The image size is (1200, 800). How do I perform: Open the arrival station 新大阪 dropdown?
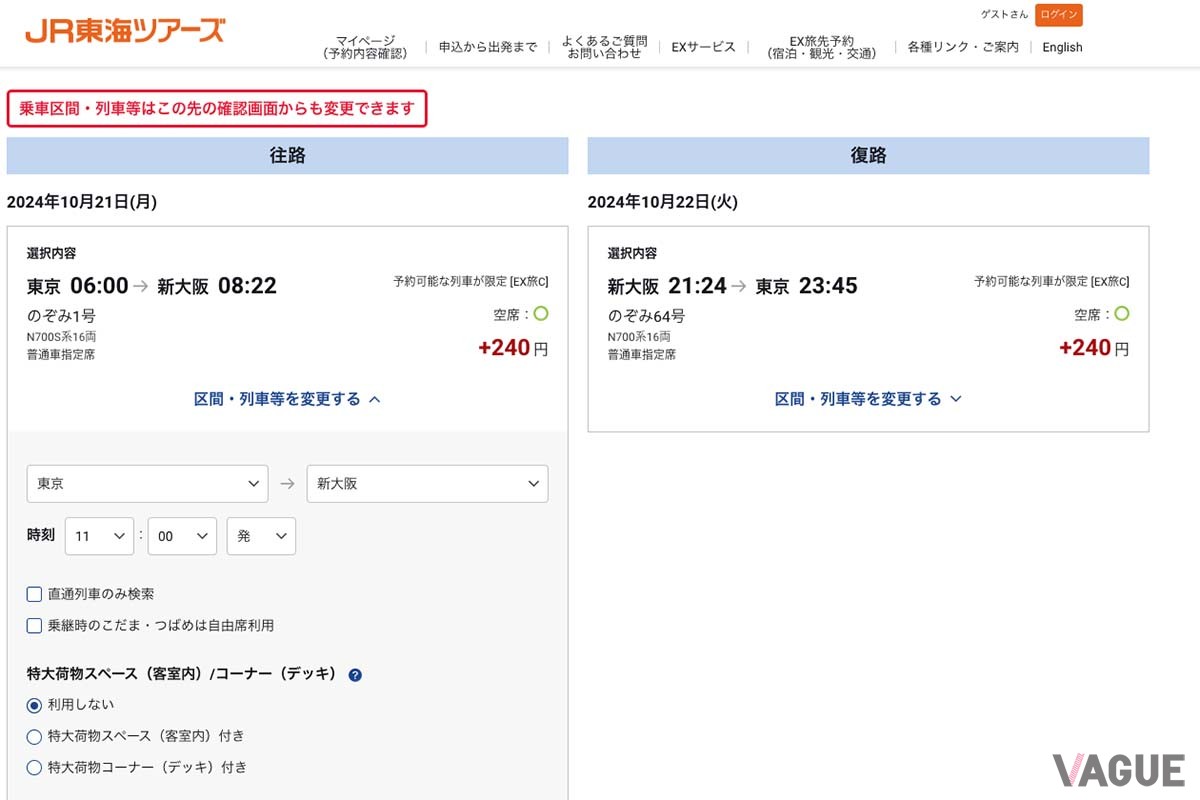(x=427, y=483)
